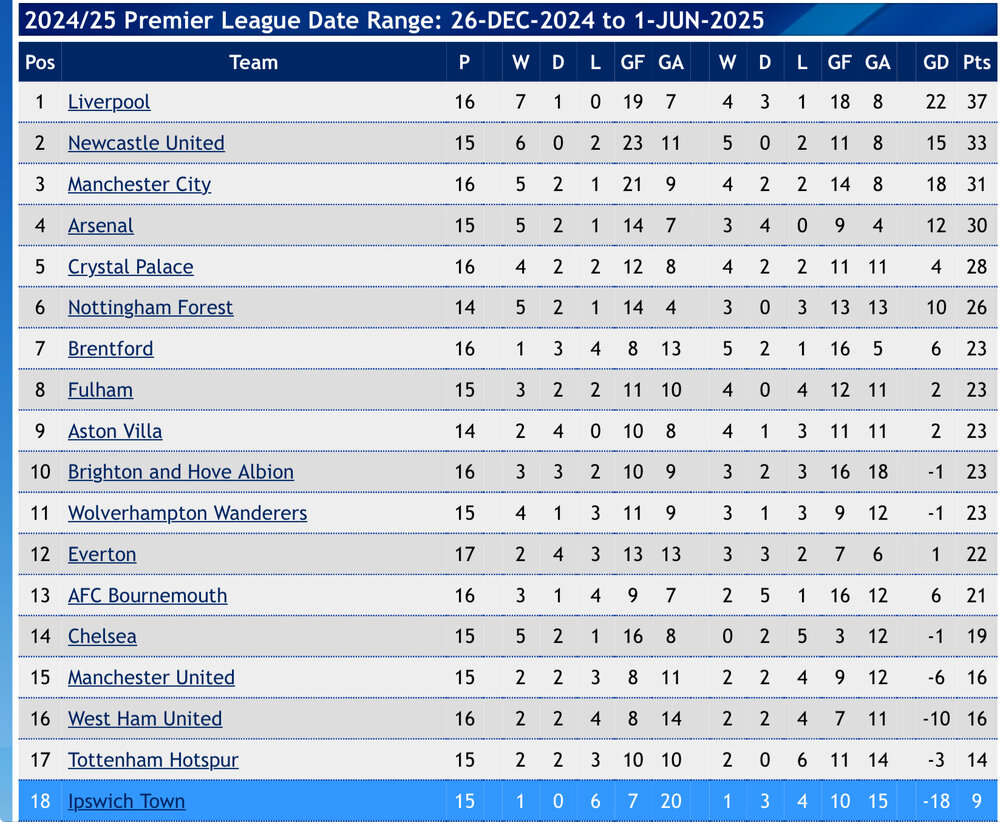Viewport: 1000px width, 822px height.
Task: Open the Fulham team link
Action: (100, 390)
